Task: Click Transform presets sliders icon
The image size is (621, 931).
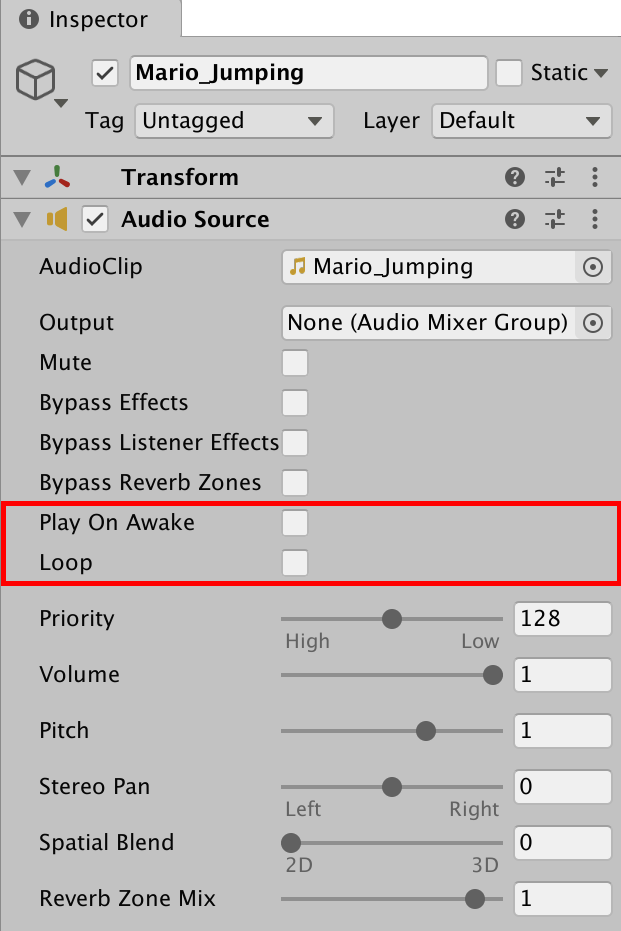Action: pyautogui.click(x=555, y=178)
